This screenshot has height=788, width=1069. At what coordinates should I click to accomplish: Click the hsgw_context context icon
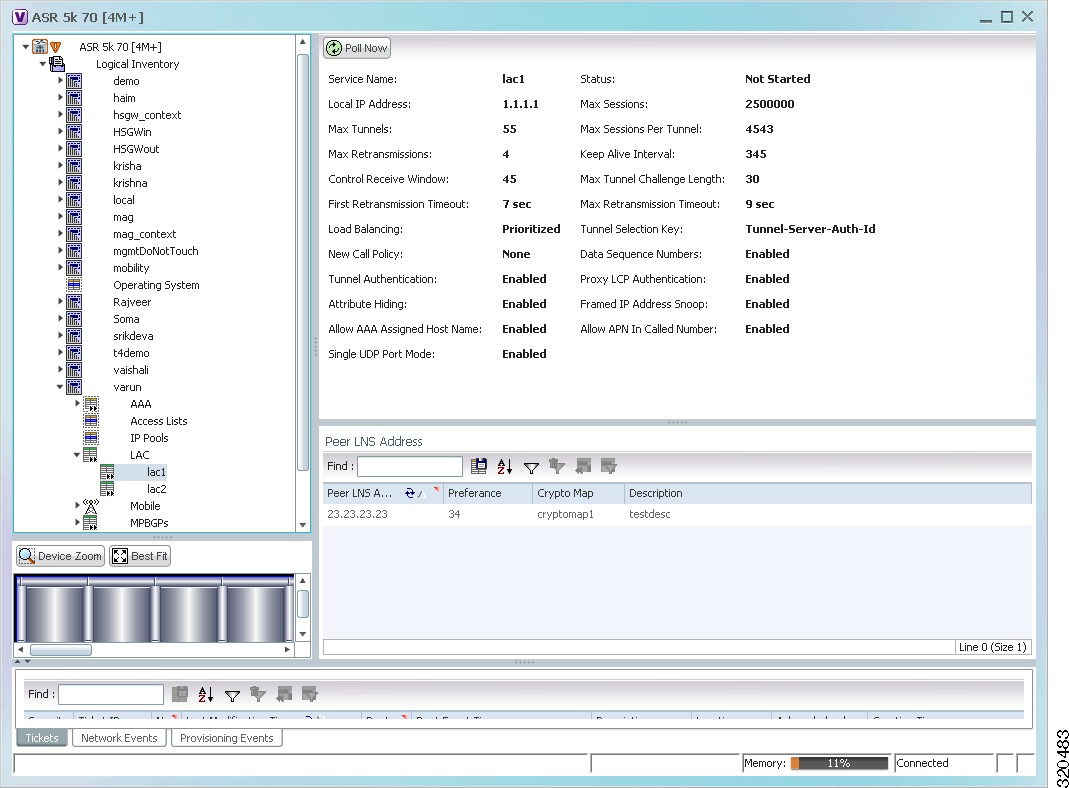[x=74, y=115]
